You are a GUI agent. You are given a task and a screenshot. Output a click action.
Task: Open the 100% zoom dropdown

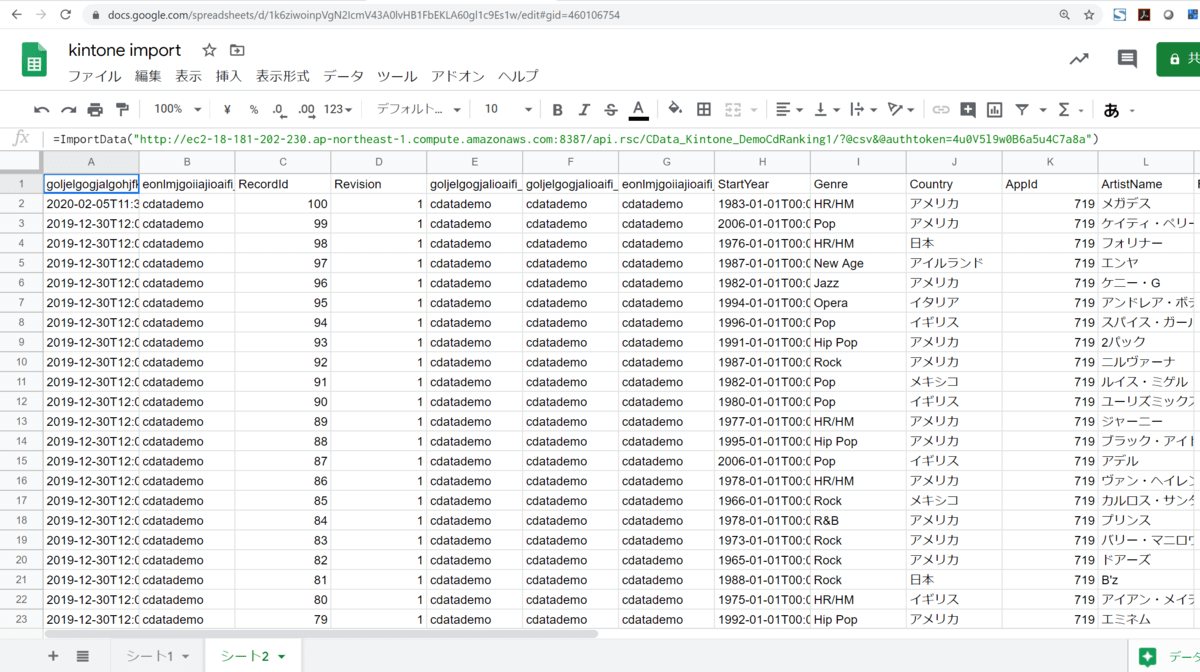177,110
